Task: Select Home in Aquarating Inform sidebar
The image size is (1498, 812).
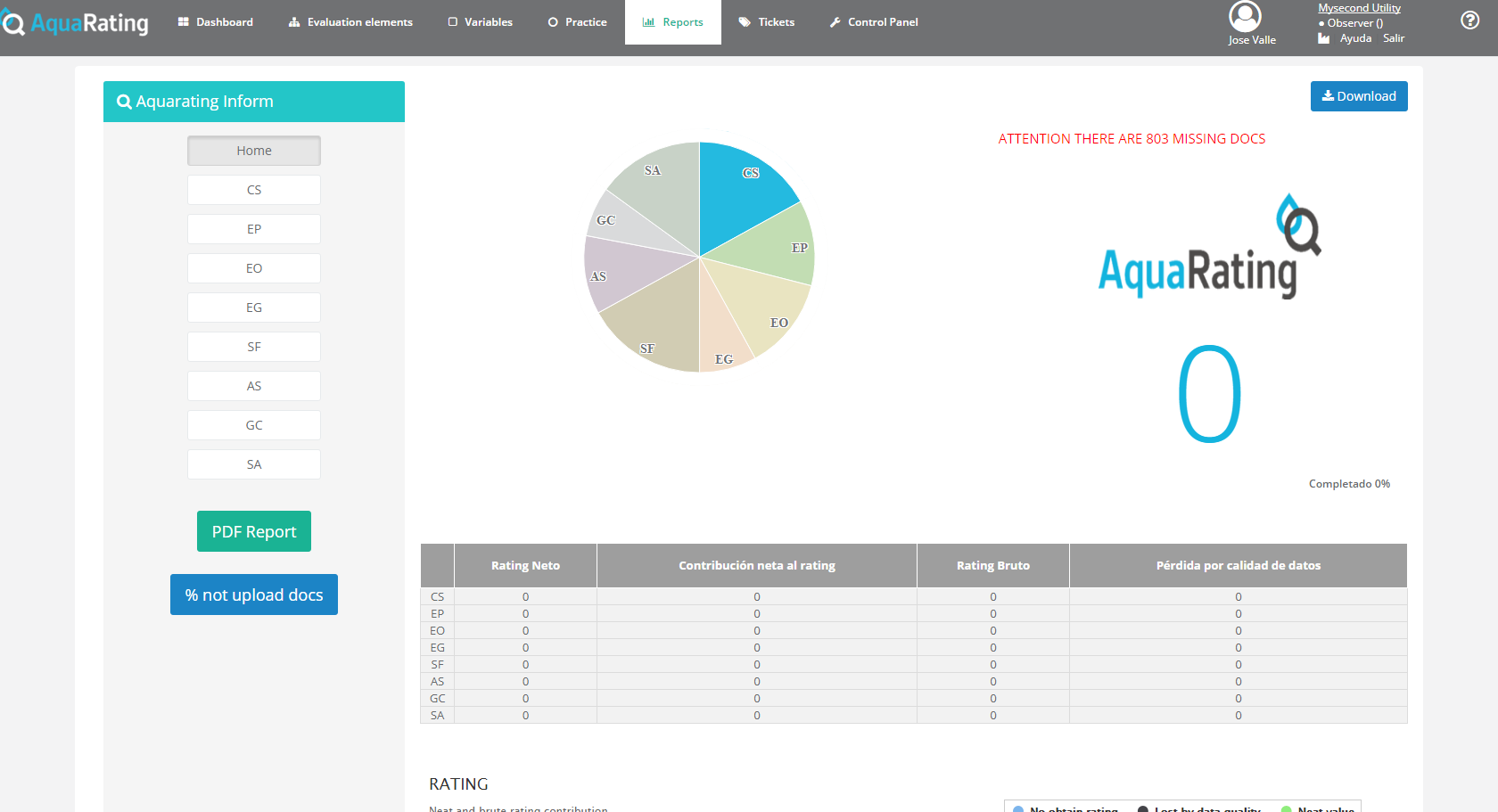Action: click(254, 151)
